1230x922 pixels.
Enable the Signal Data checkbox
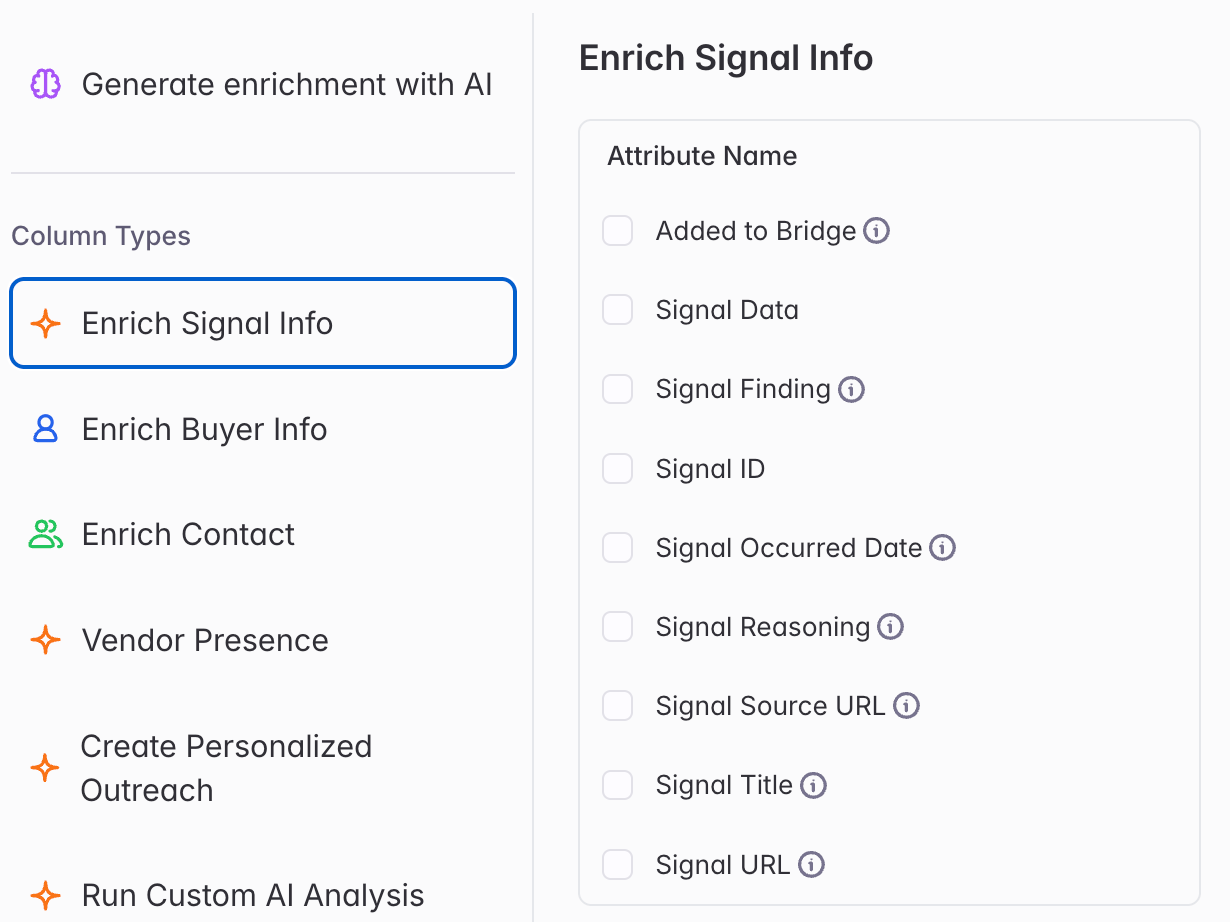pos(618,310)
